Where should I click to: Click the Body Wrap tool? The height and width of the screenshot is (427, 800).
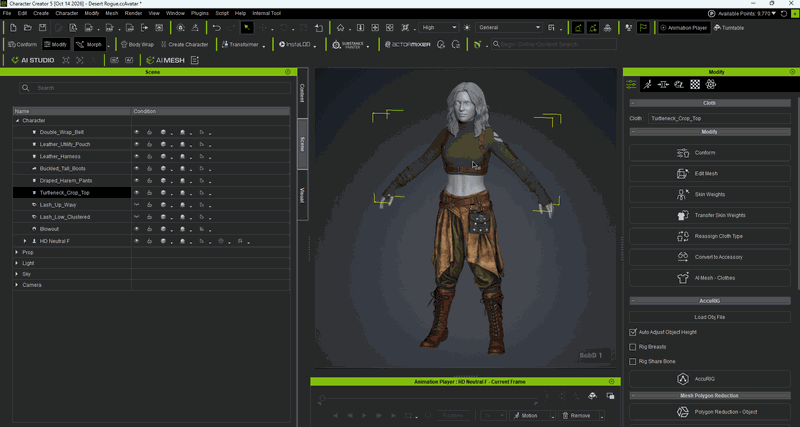[x=137, y=44]
